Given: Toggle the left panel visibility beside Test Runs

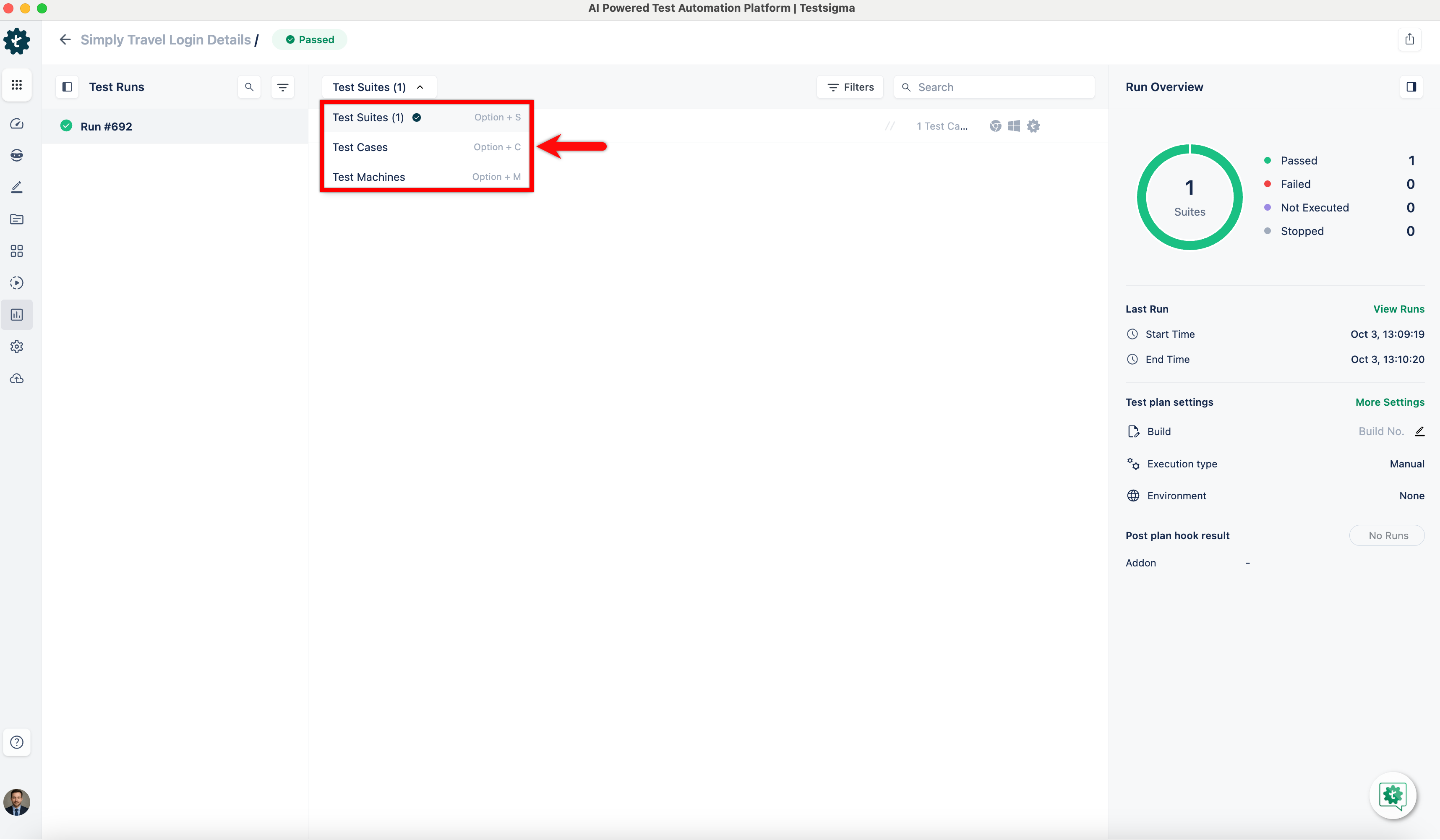Looking at the screenshot, I should pyautogui.click(x=67, y=87).
